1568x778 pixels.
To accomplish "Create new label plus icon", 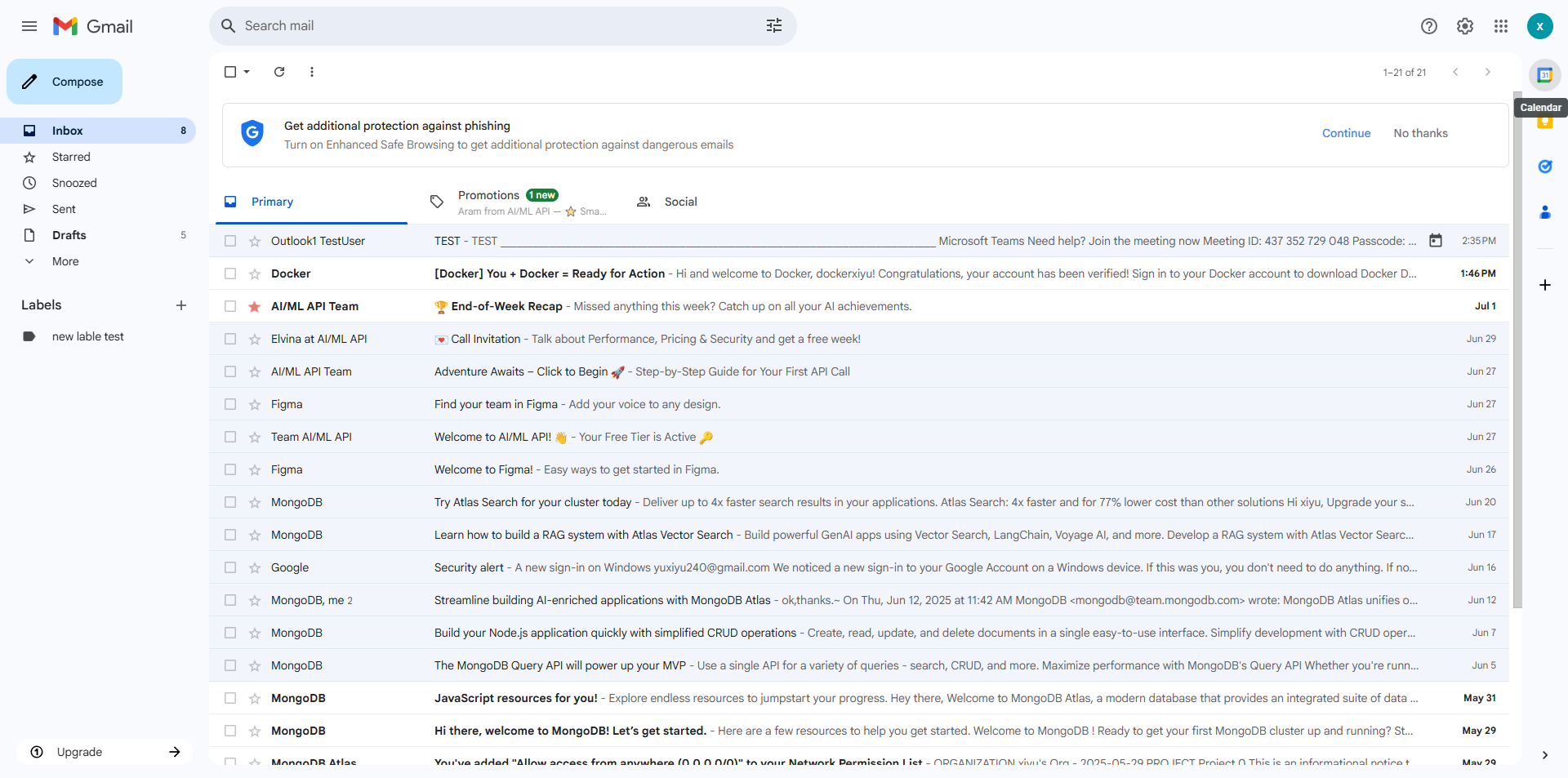I will (x=181, y=305).
